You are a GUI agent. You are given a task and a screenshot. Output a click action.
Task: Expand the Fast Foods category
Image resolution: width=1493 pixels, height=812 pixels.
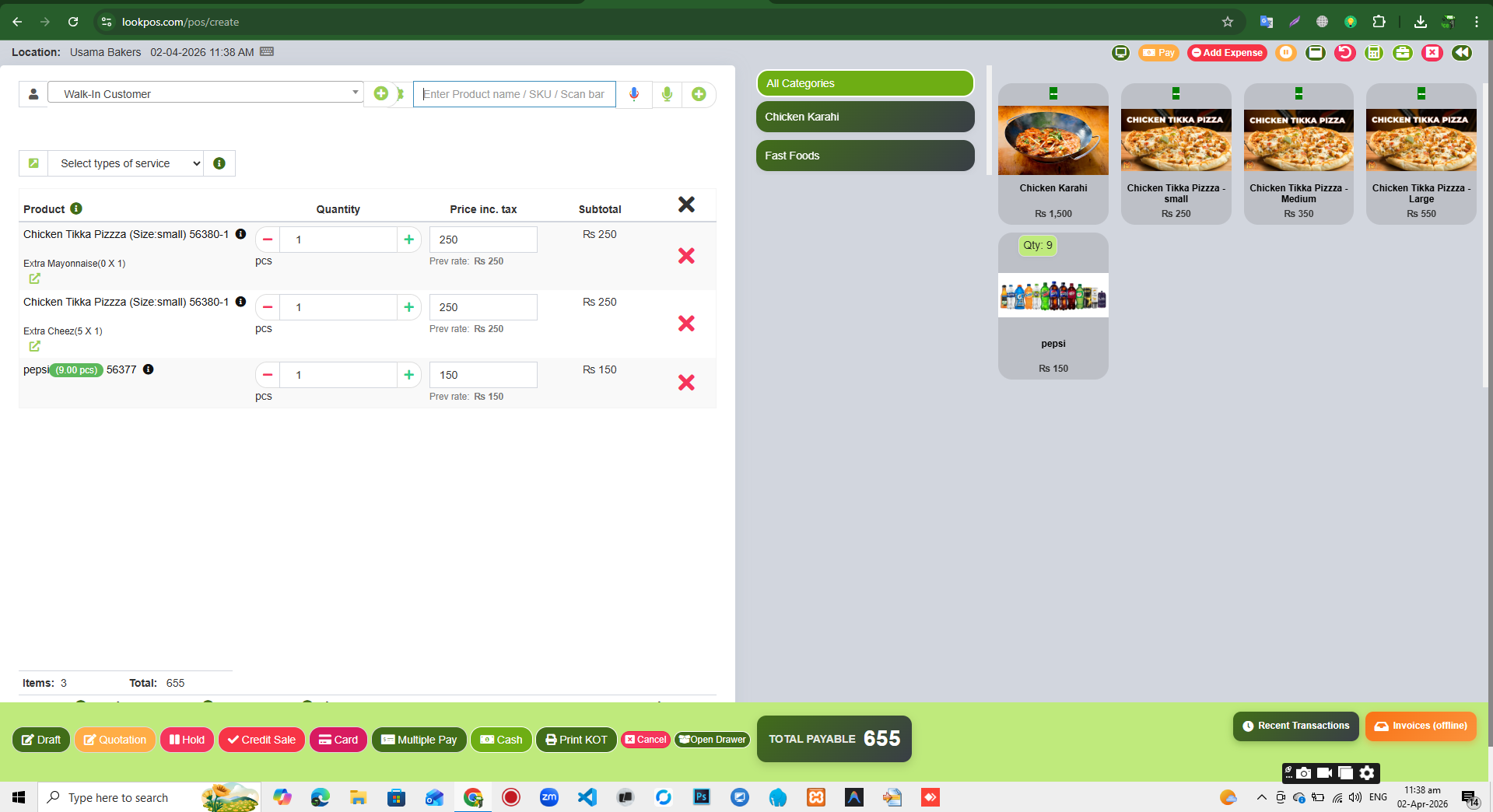(x=864, y=156)
